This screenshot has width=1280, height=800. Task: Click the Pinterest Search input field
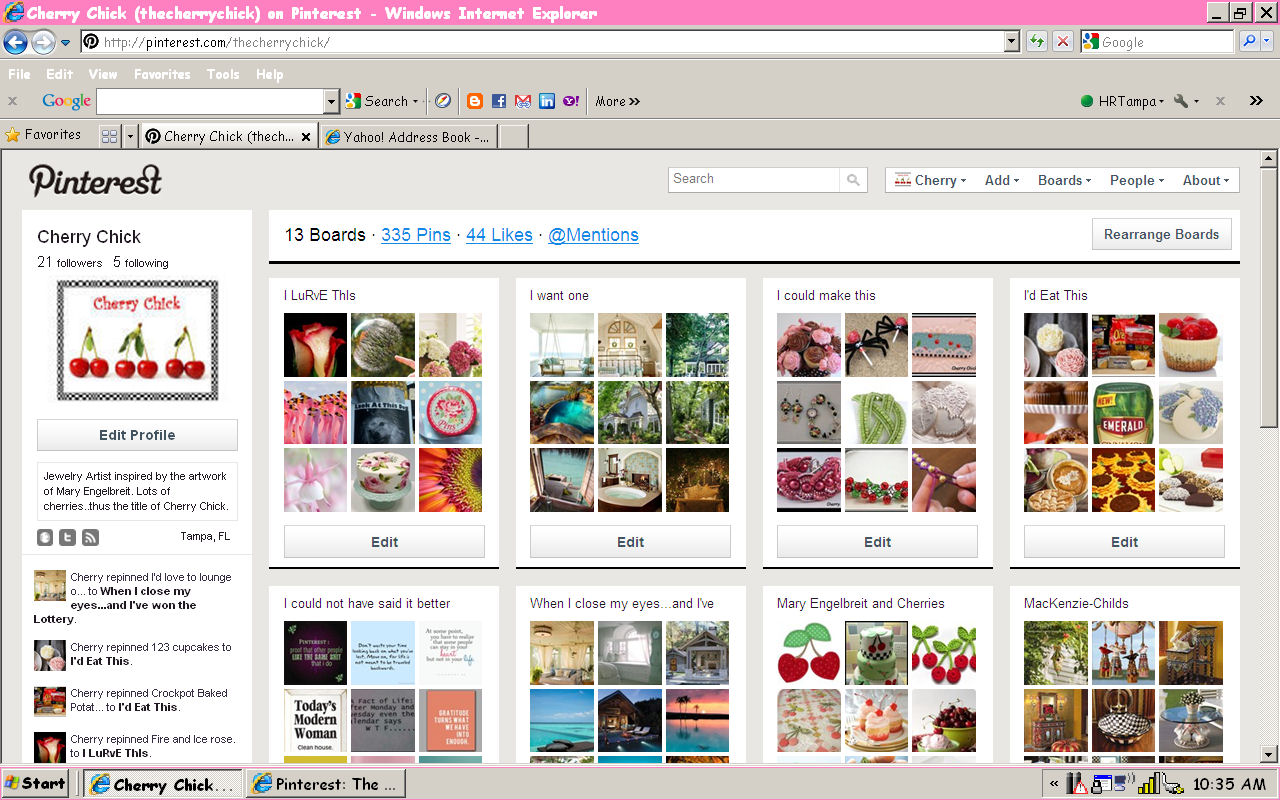coord(754,180)
